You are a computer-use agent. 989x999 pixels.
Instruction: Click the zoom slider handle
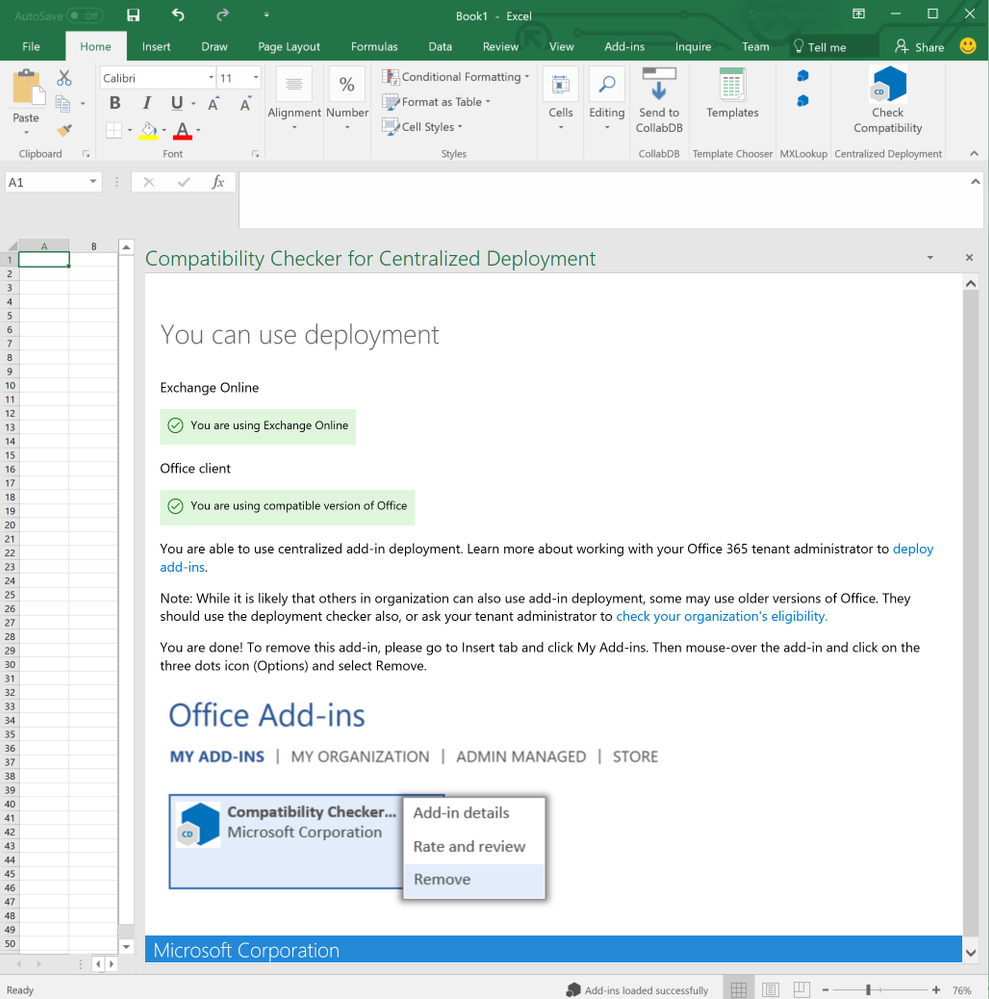click(868, 989)
